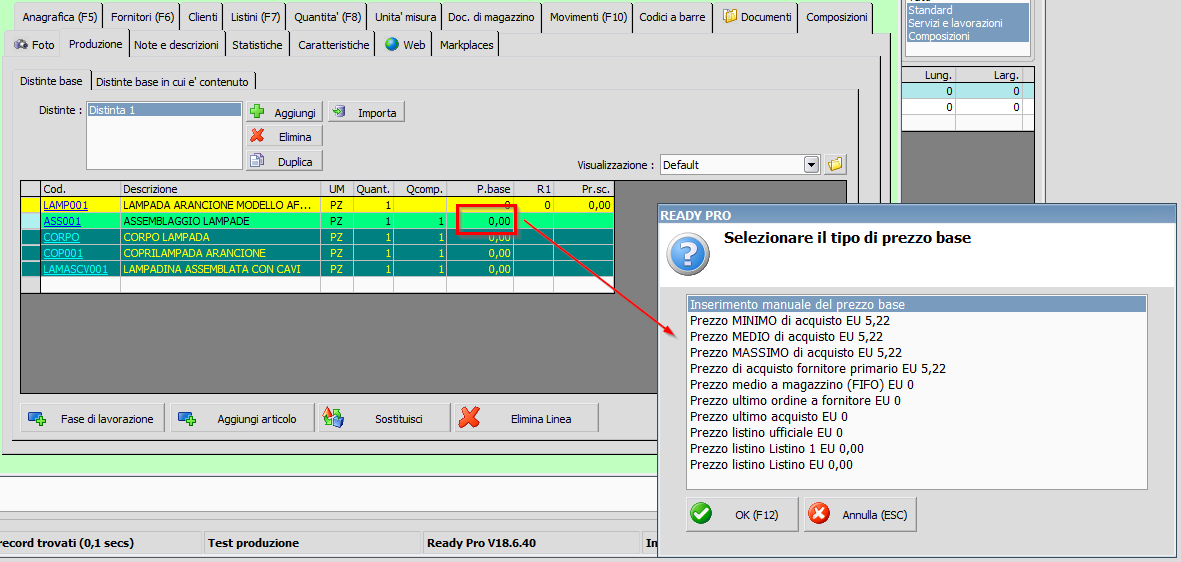Open the folder icon beside Visualizzazione dropdown

tap(834, 164)
